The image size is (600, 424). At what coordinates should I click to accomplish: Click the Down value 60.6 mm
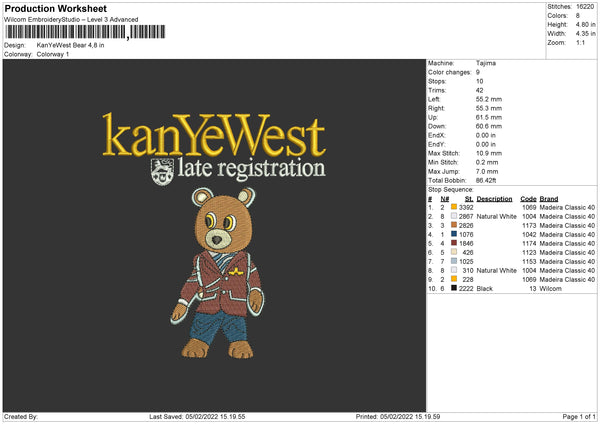coord(489,126)
